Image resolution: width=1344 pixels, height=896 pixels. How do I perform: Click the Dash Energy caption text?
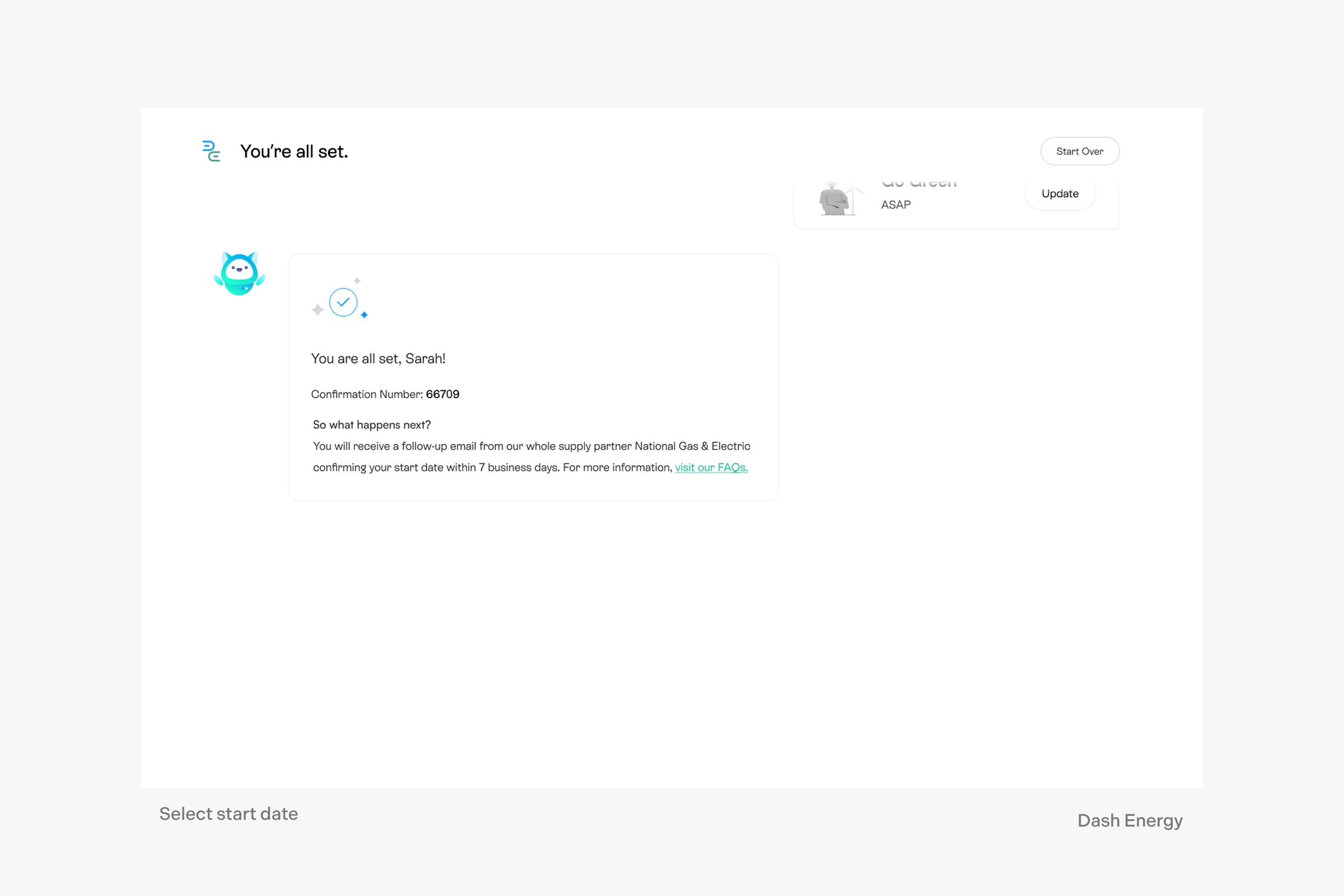click(1130, 820)
